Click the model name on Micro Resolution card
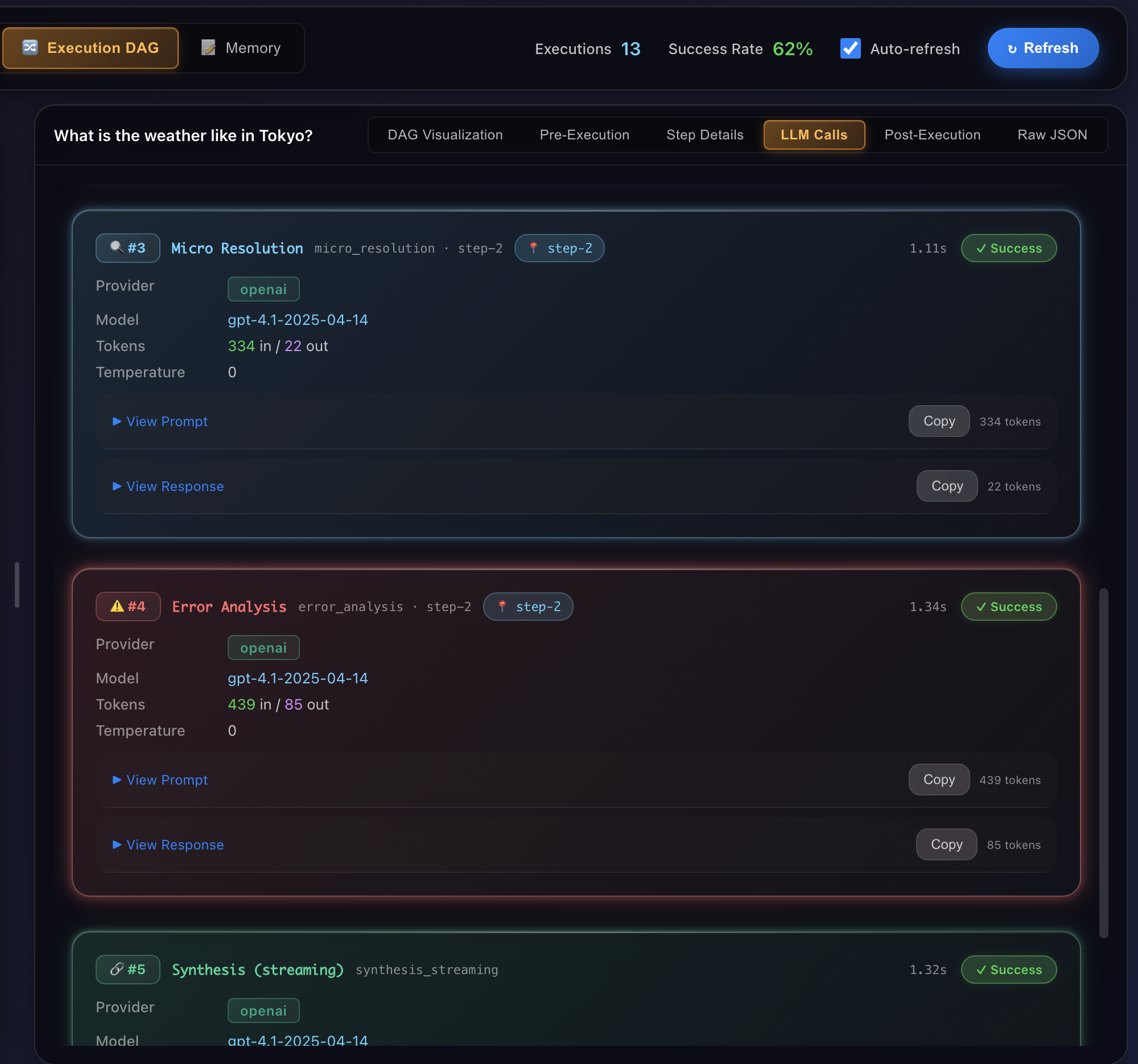1138x1064 pixels. click(x=298, y=319)
